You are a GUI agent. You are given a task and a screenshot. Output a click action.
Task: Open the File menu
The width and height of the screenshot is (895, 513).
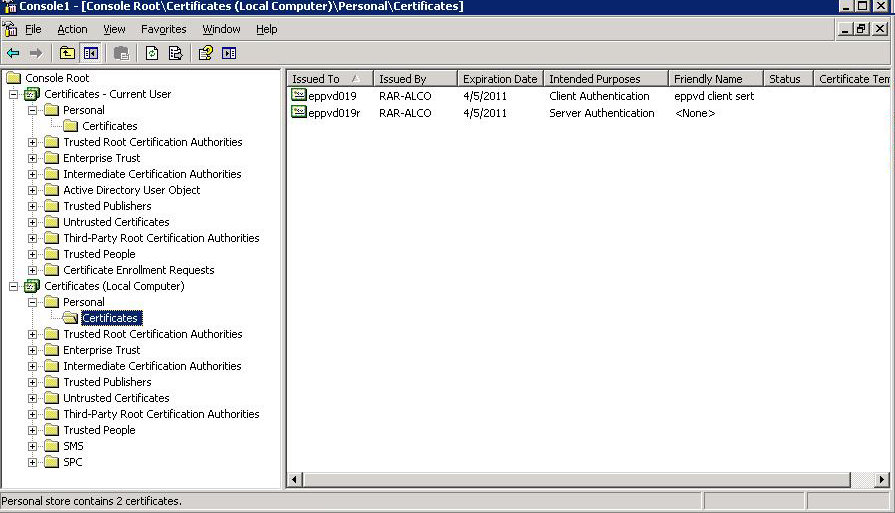33,29
